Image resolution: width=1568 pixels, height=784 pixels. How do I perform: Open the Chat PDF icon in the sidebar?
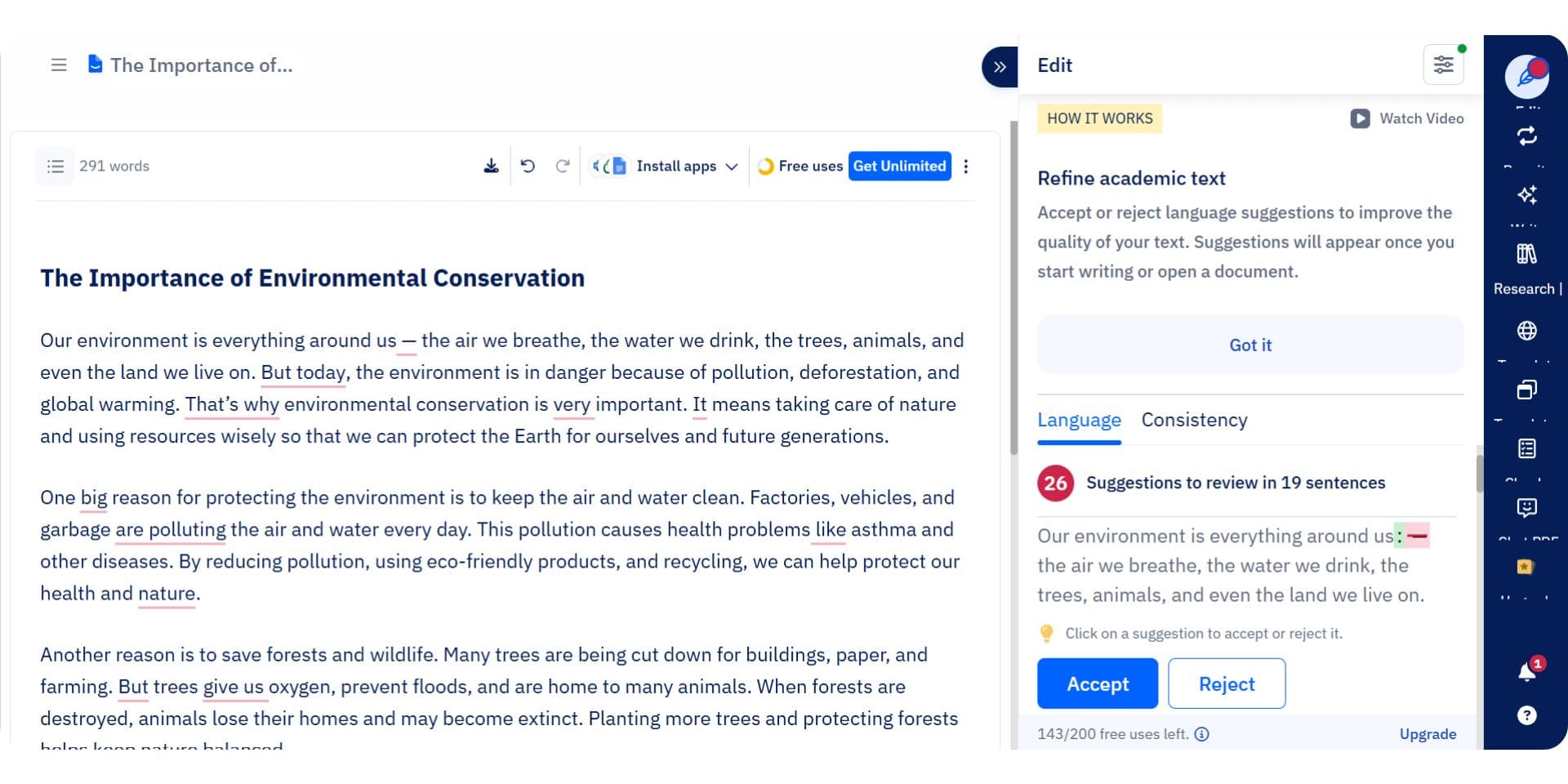(x=1526, y=509)
